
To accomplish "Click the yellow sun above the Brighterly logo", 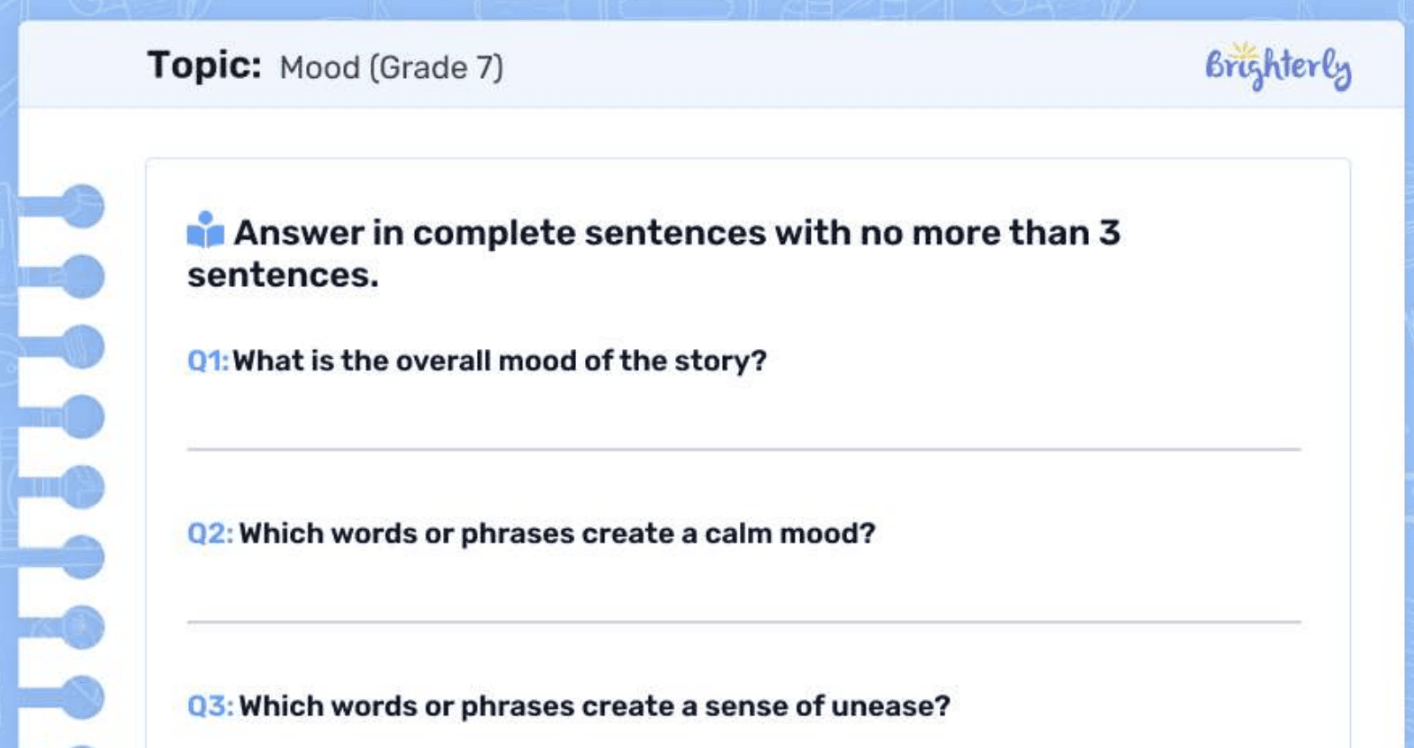I will (1243, 50).
